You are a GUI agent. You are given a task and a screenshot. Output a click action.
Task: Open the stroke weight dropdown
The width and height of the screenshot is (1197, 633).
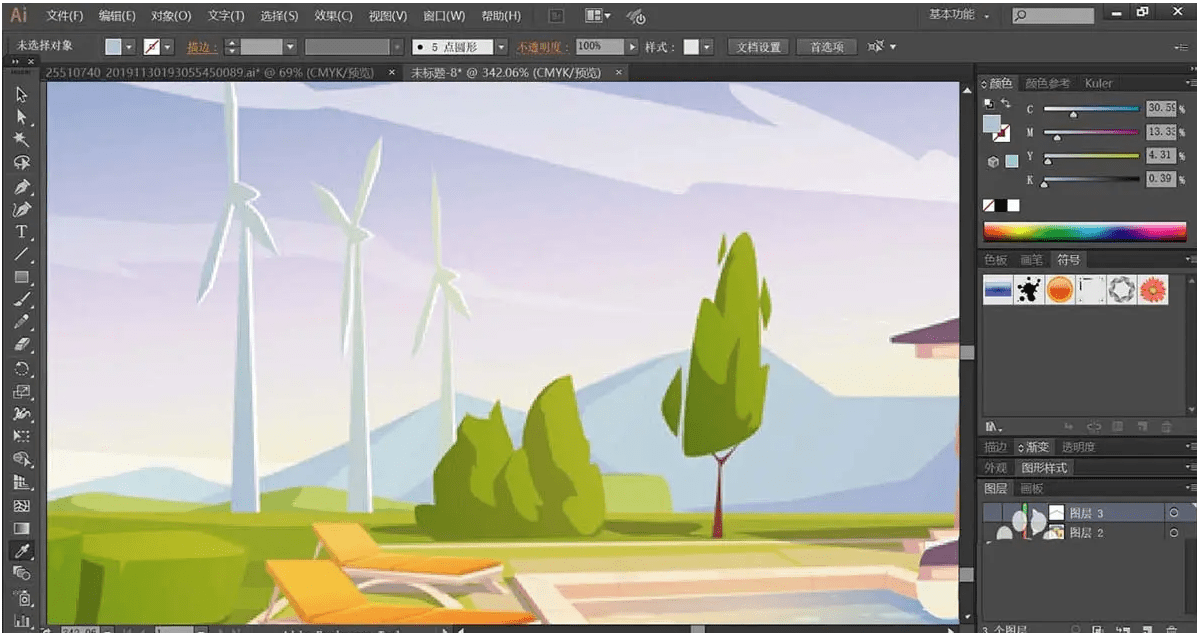point(290,47)
